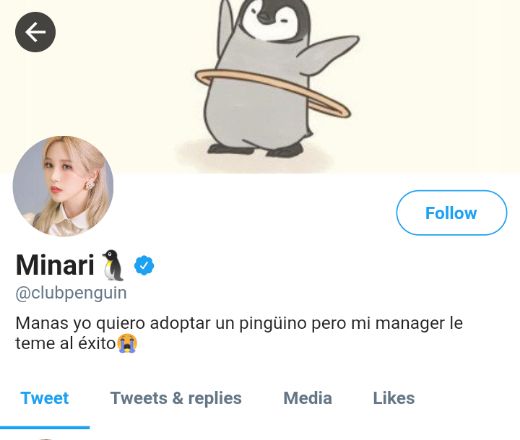520x440 pixels.
Task: Click the blue verified badge
Action: (144, 265)
